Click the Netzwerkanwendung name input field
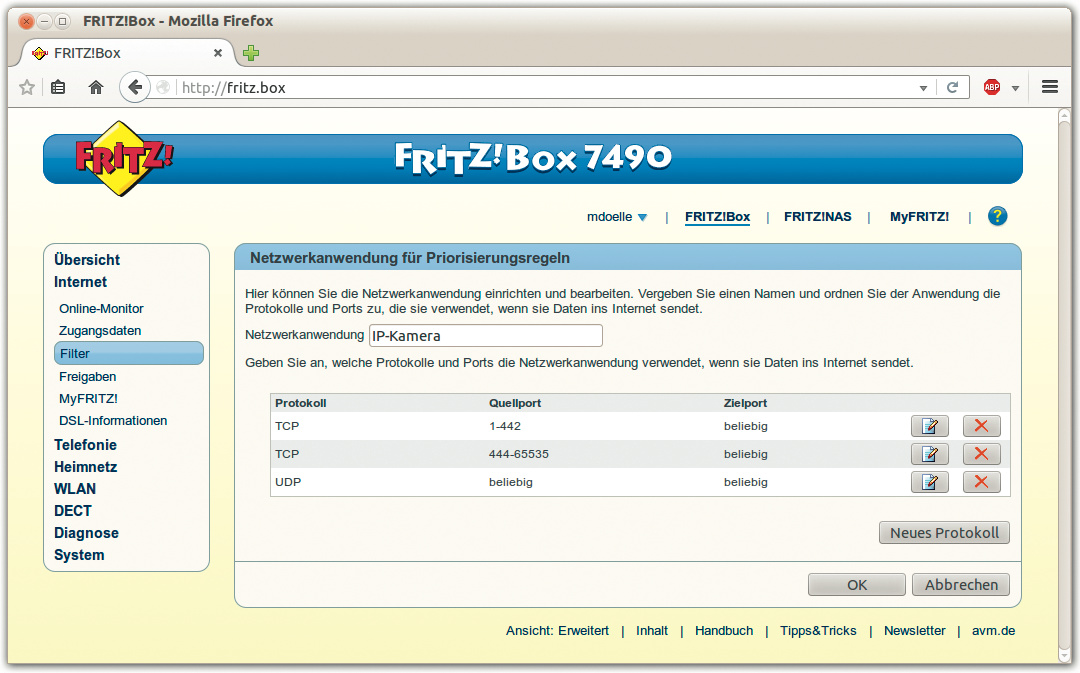The width and height of the screenshot is (1080, 673). pyautogui.click(x=485, y=336)
